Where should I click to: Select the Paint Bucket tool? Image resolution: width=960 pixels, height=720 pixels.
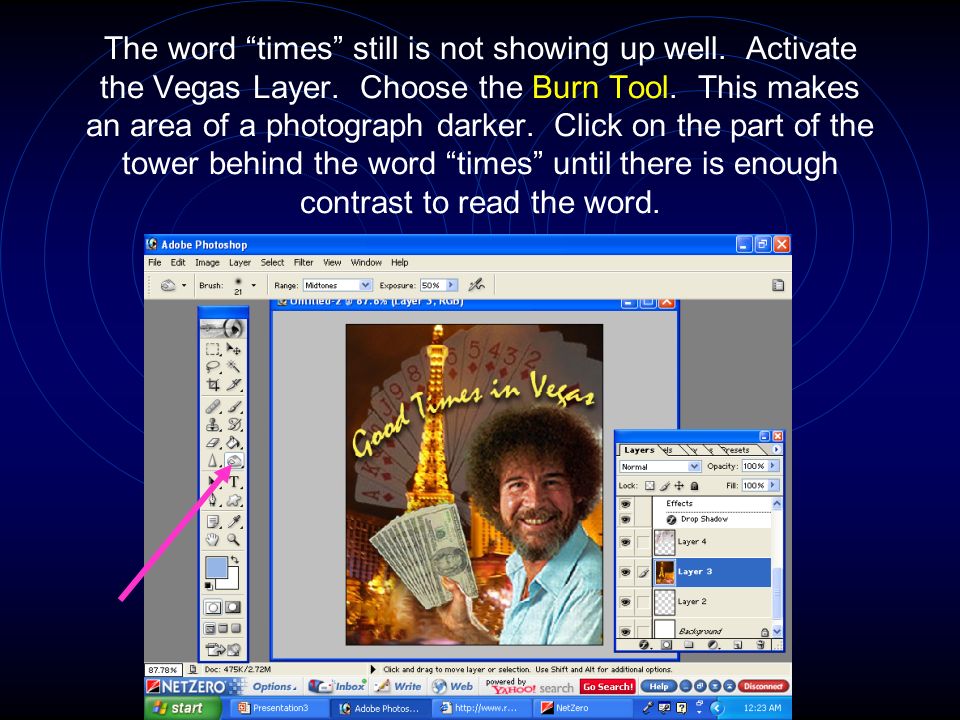tap(234, 442)
